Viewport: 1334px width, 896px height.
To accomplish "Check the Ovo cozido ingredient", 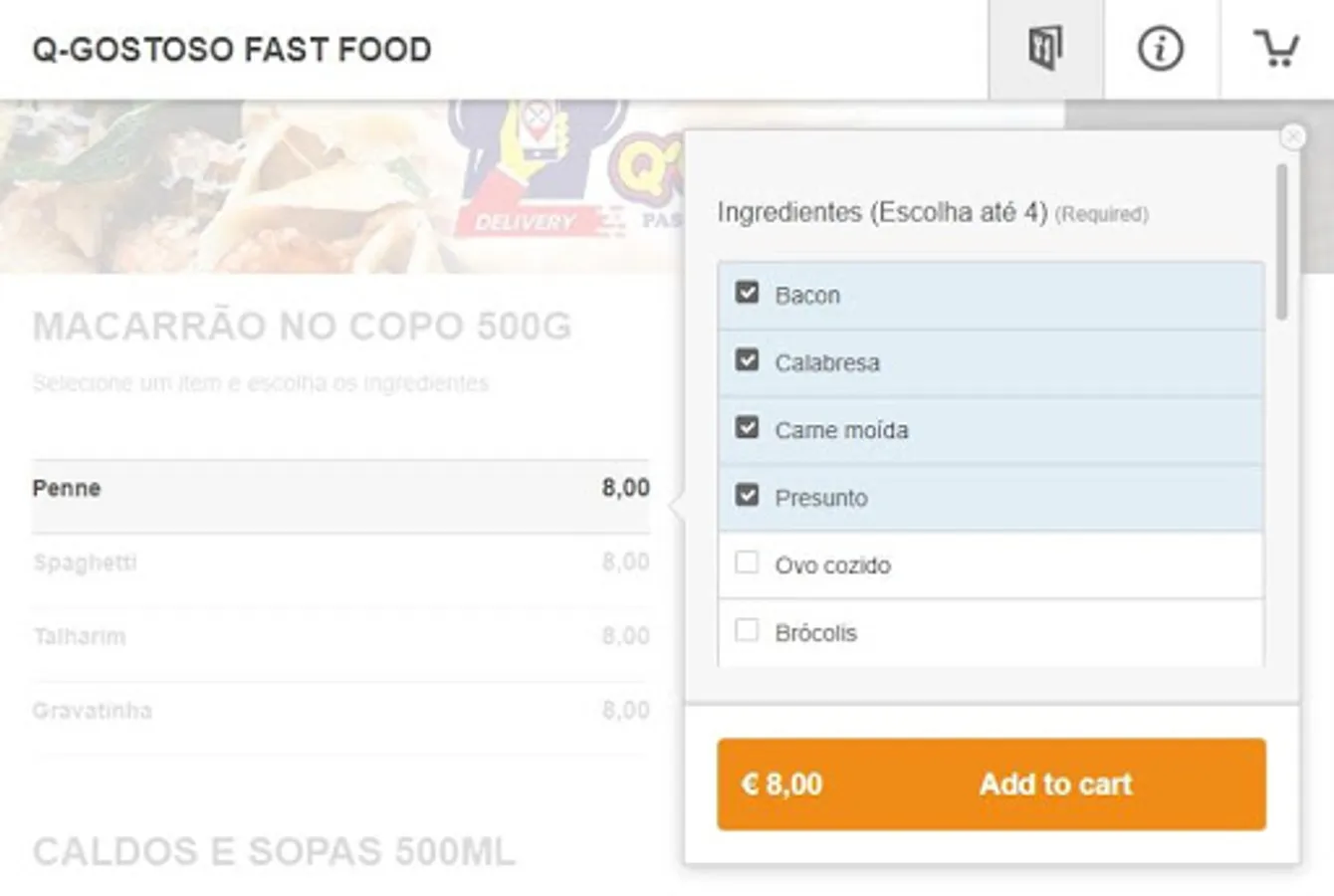I will [747, 563].
